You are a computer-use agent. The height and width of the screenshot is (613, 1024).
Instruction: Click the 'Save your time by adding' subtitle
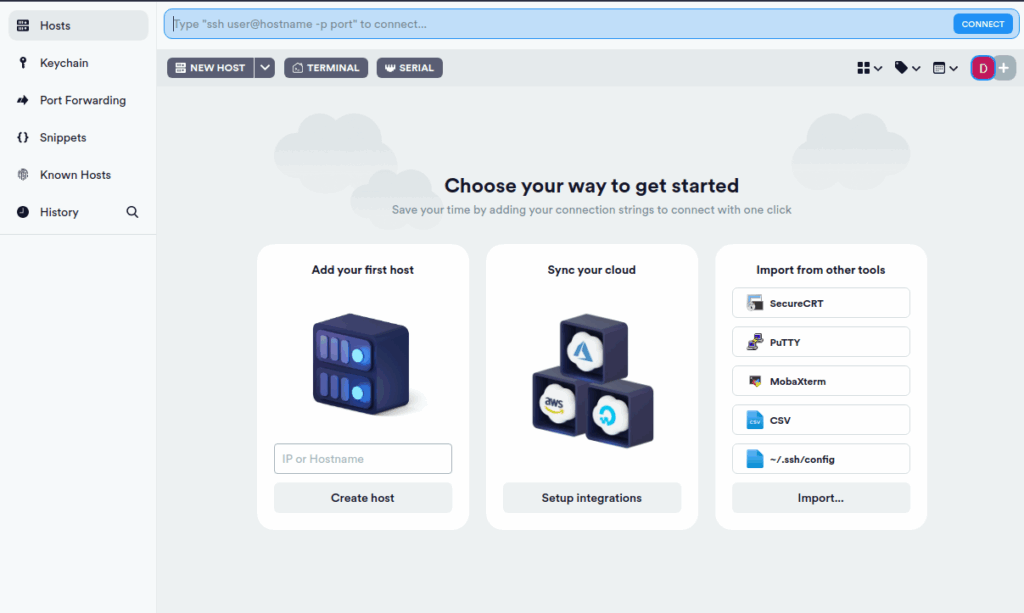pos(592,210)
